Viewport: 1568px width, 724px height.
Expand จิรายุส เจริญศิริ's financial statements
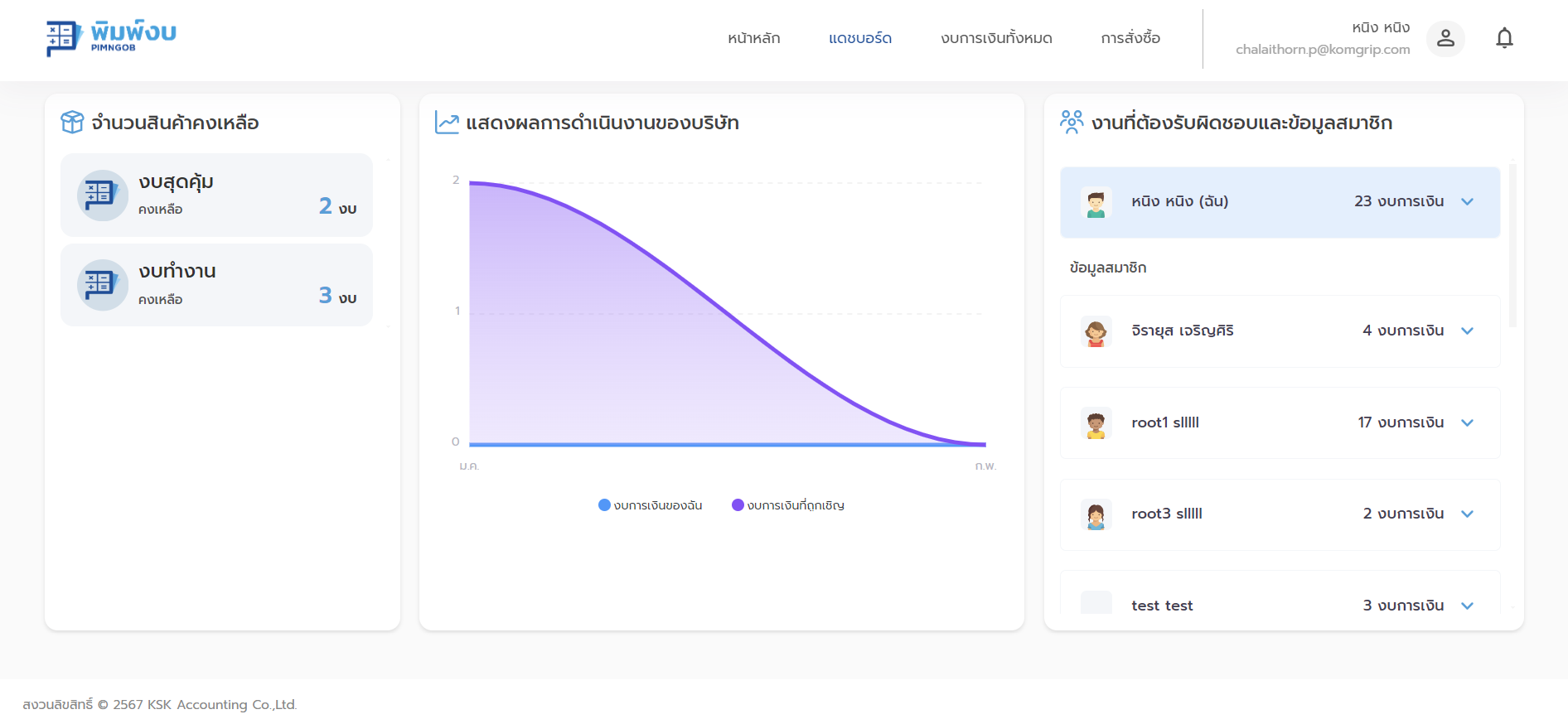(x=1467, y=331)
